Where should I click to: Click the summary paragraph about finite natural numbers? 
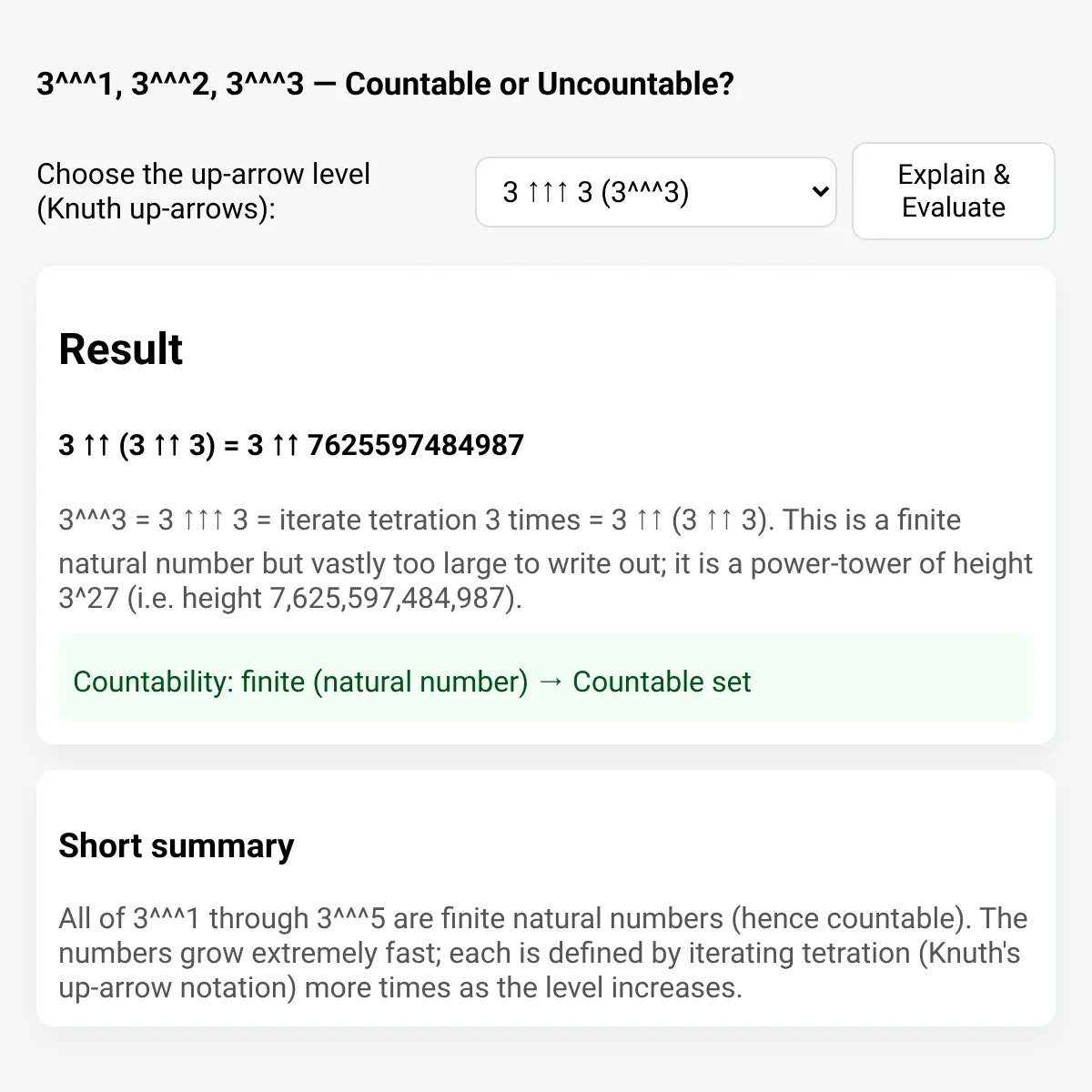(543, 953)
